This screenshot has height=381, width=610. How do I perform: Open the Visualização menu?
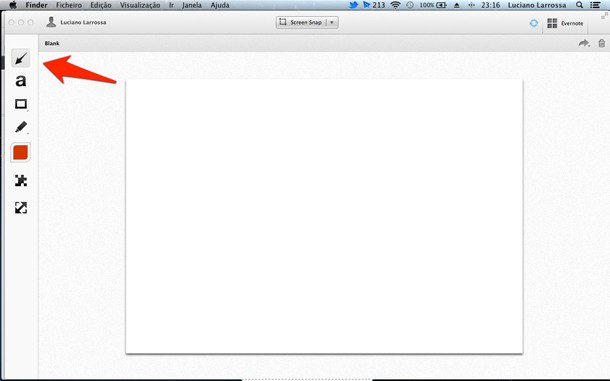pyautogui.click(x=140, y=5)
